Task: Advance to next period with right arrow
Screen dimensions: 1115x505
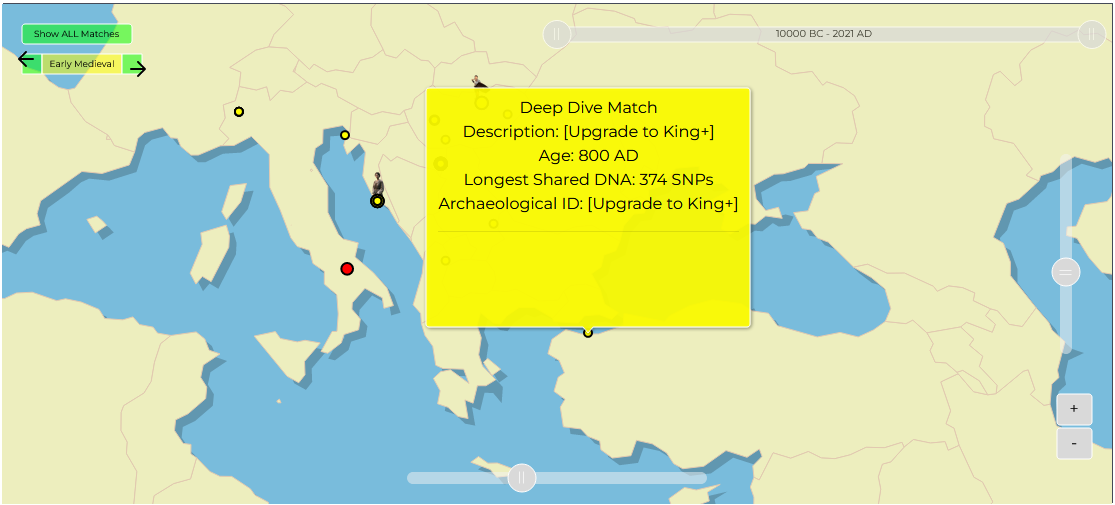Action: (136, 67)
